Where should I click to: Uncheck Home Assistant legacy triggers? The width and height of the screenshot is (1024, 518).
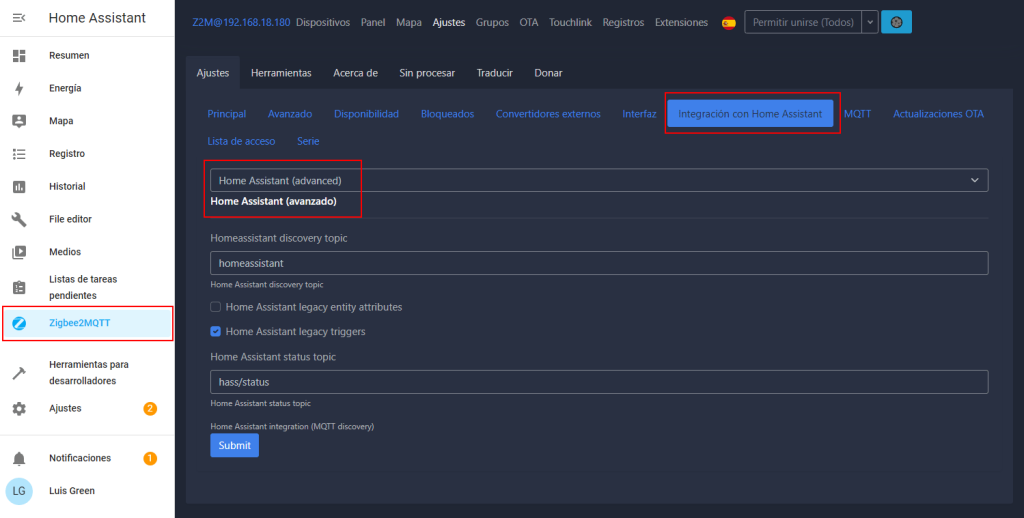(x=216, y=332)
